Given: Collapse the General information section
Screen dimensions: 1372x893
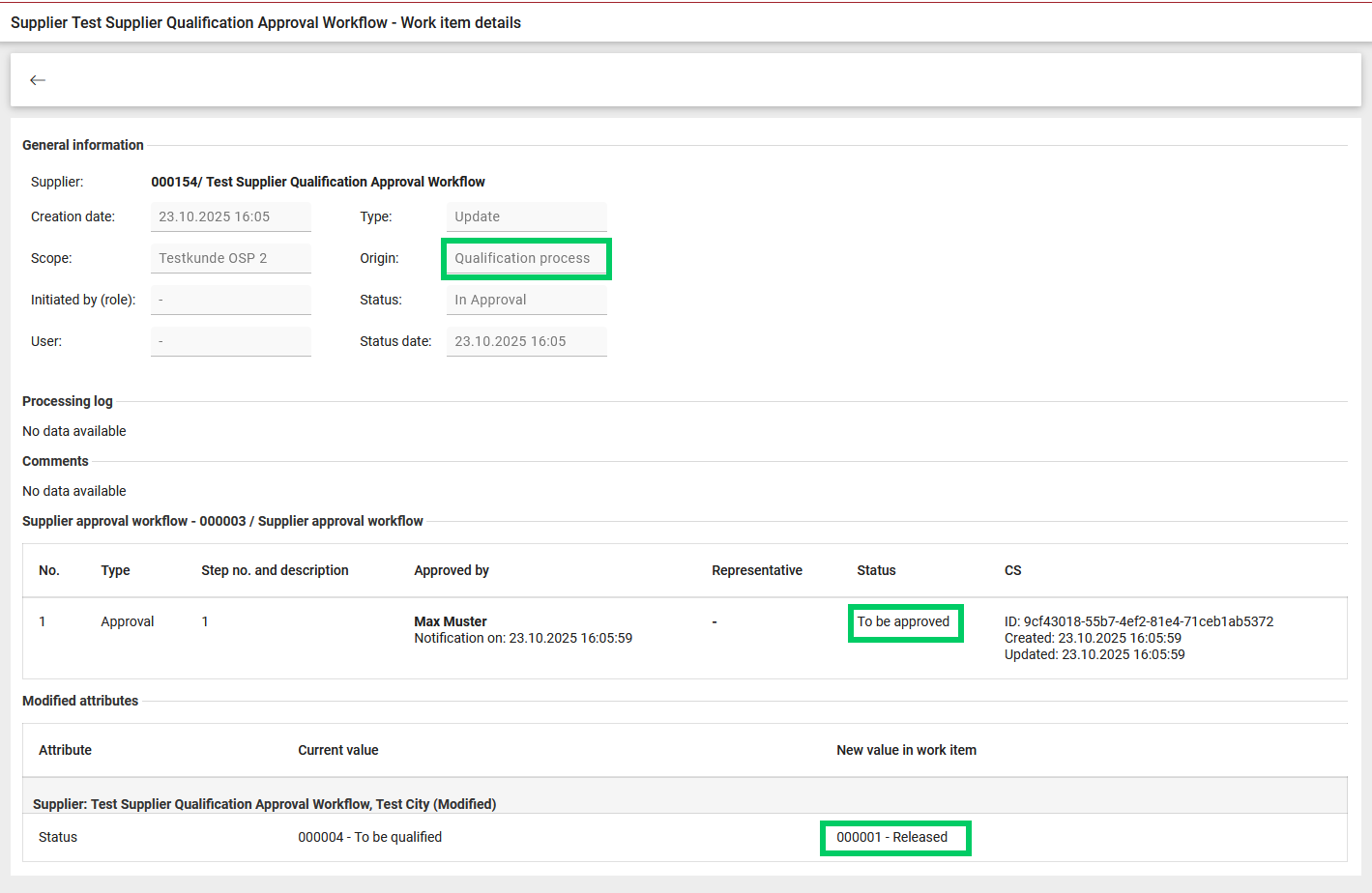Looking at the screenshot, I should tap(82, 145).
